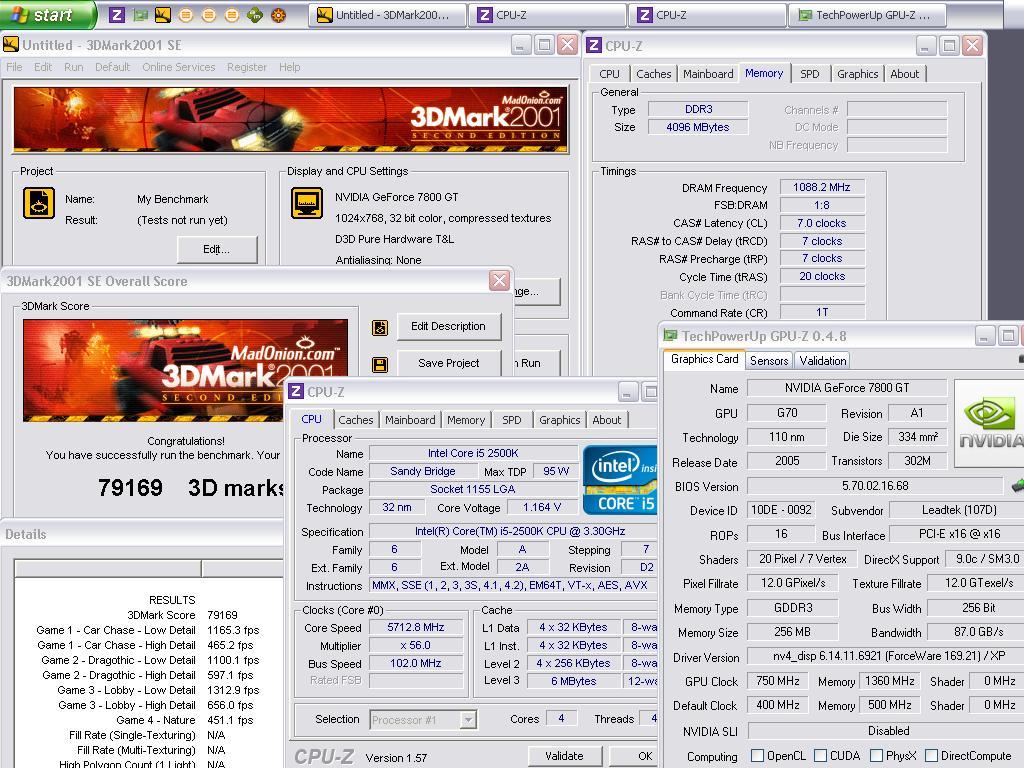Click the Display and CPU Settings monitor icon
Image resolution: width=1024 pixels, height=768 pixels.
click(306, 202)
